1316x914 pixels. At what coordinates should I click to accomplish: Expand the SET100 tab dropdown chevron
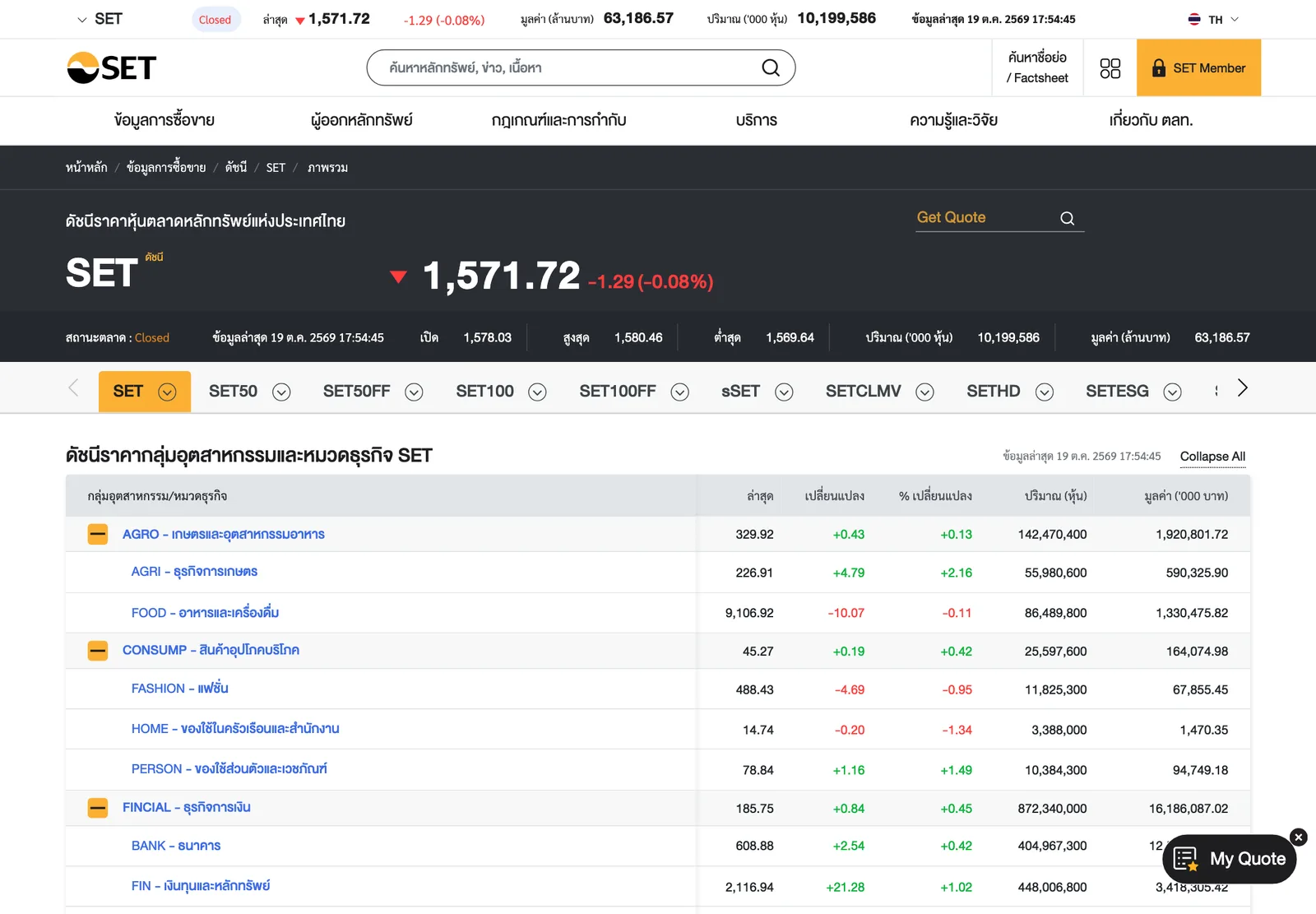click(537, 392)
